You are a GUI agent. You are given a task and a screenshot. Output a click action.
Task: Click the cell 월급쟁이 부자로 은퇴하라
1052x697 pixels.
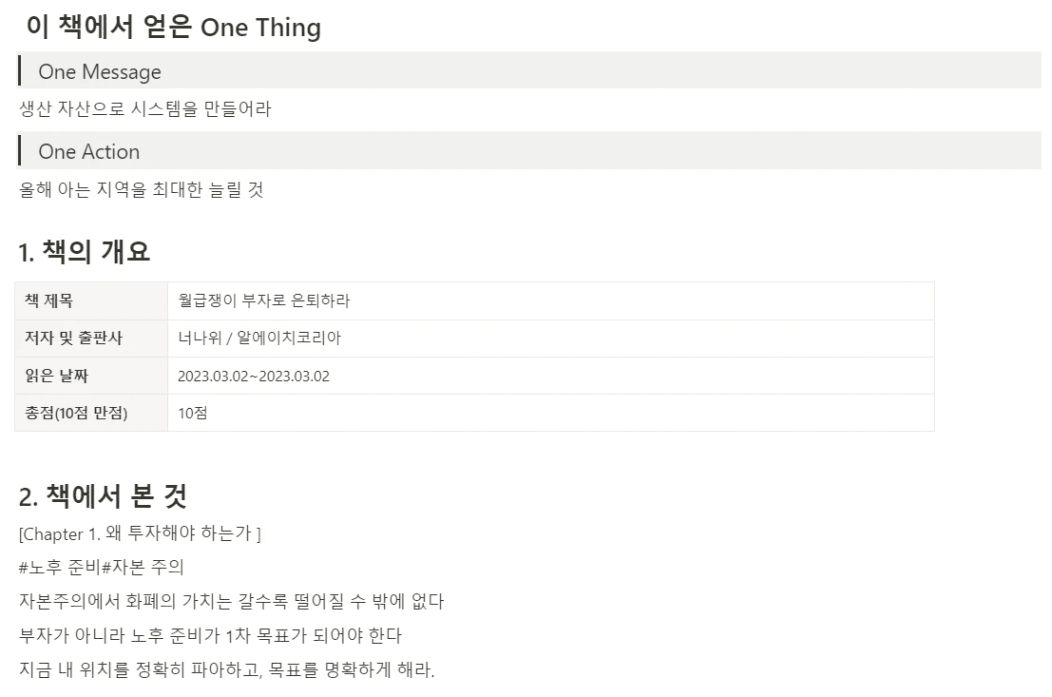[x=551, y=301]
